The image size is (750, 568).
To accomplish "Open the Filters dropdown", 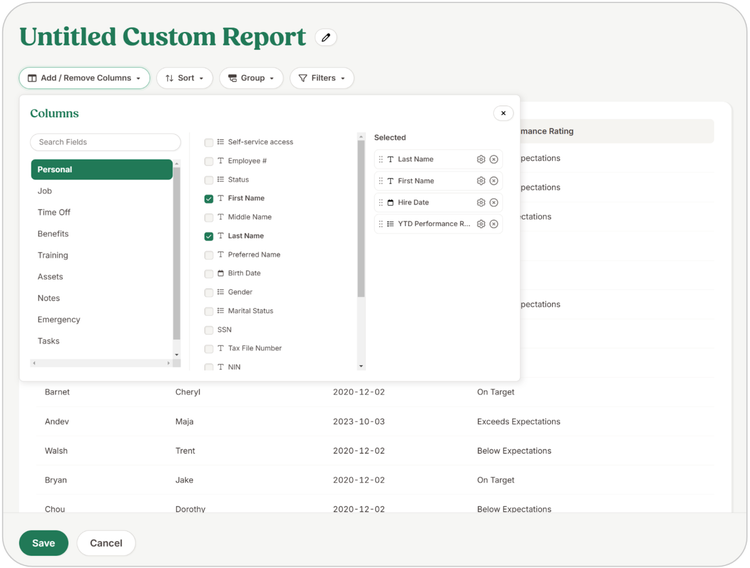I will pyautogui.click(x=321, y=78).
